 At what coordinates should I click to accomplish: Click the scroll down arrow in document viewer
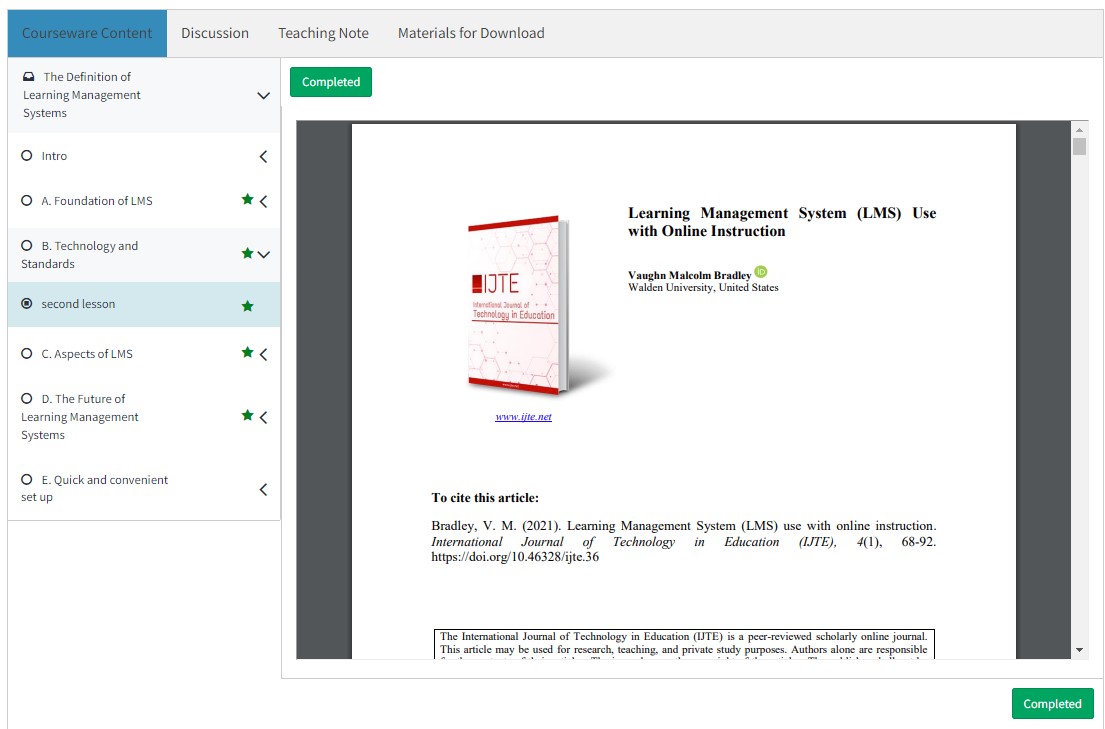tap(1079, 650)
